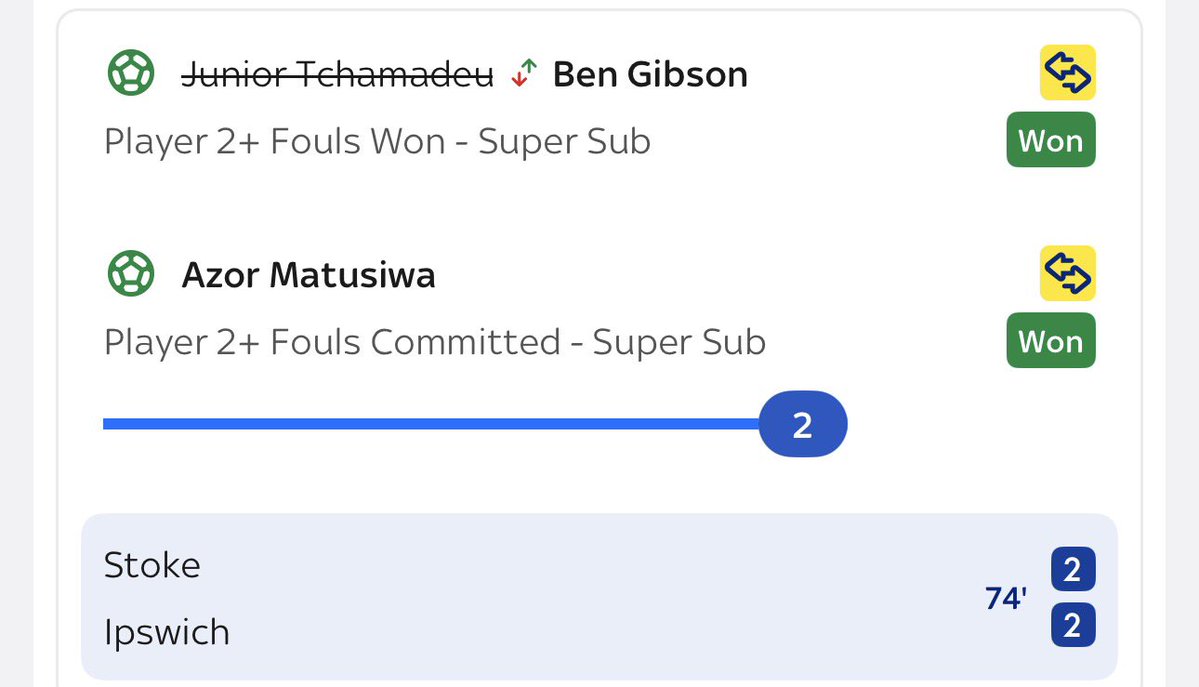
Task: Open Azor Matusiwa player name
Action: click(x=308, y=274)
